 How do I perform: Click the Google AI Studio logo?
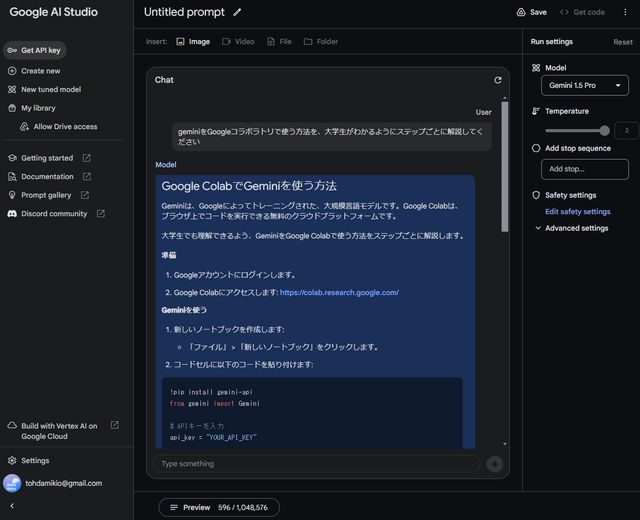(53, 12)
